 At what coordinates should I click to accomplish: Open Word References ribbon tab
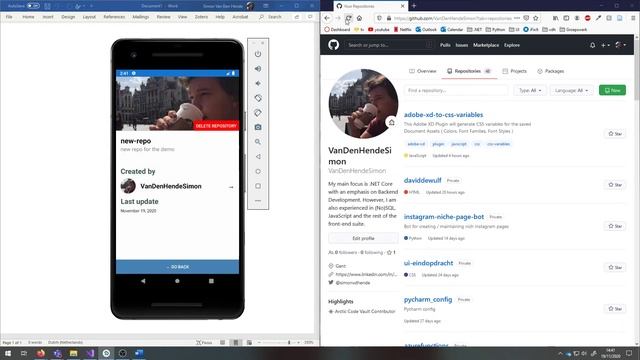coord(114,17)
